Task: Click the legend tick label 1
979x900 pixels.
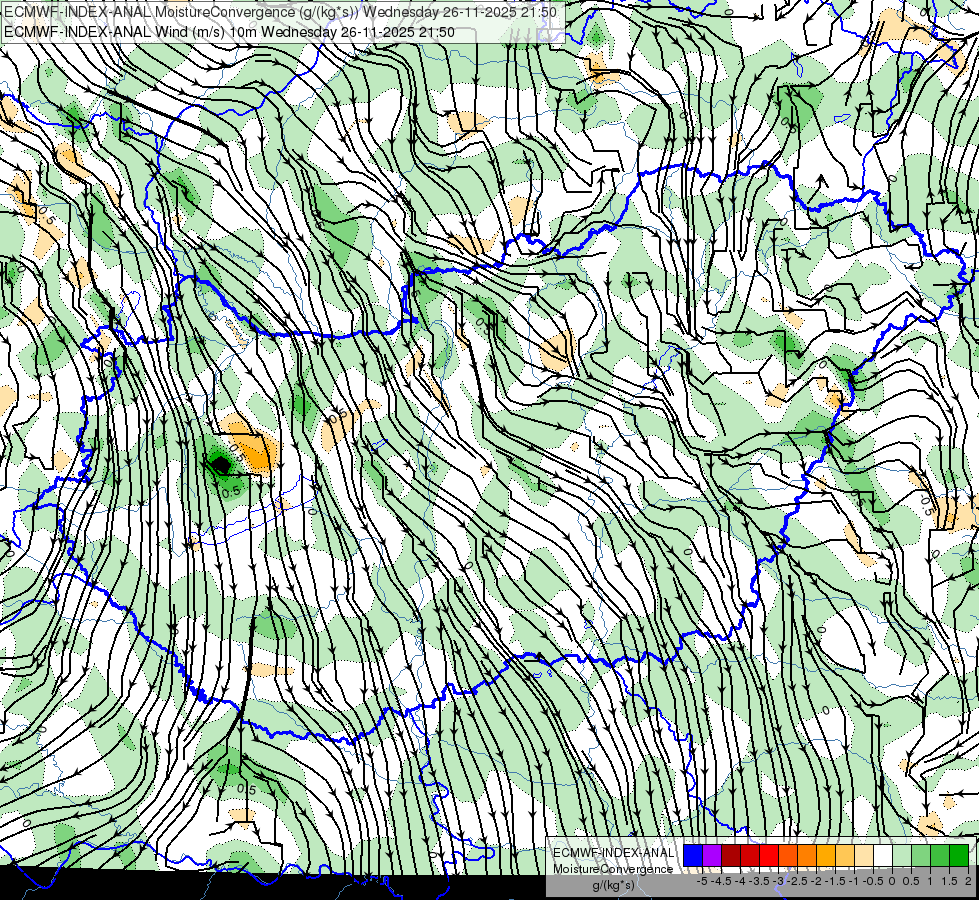Action: pyautogui.click(x=930, y=881)
